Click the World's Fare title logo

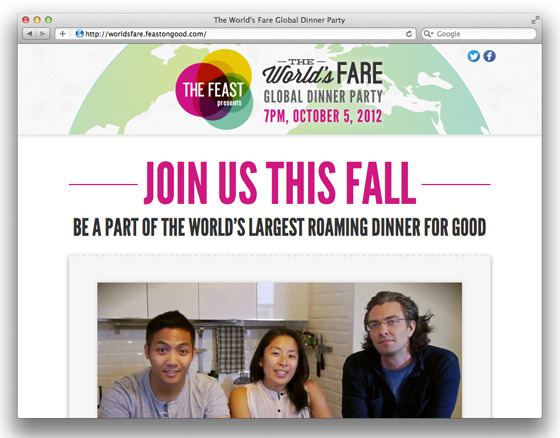coord(323,71)
